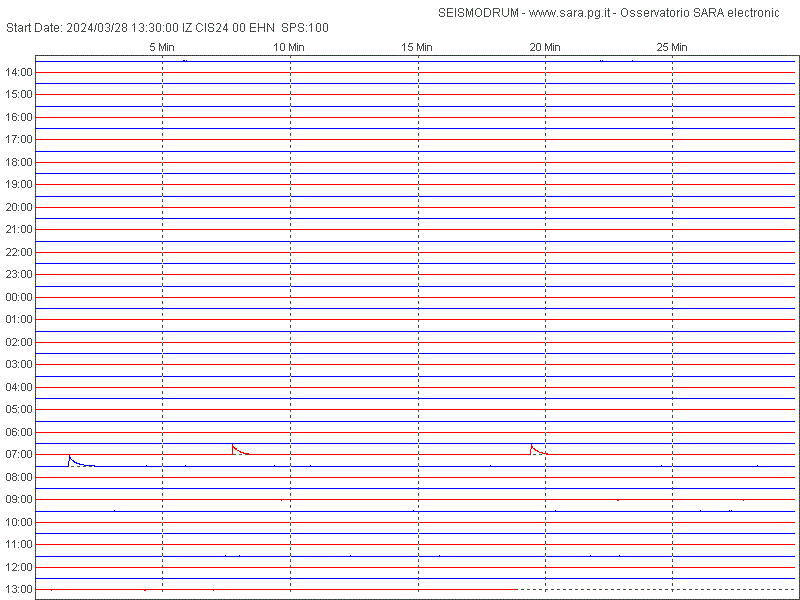Screen dimensions: 800x600
Task: Select the 11:00 hour label
Action: [19, 544]
